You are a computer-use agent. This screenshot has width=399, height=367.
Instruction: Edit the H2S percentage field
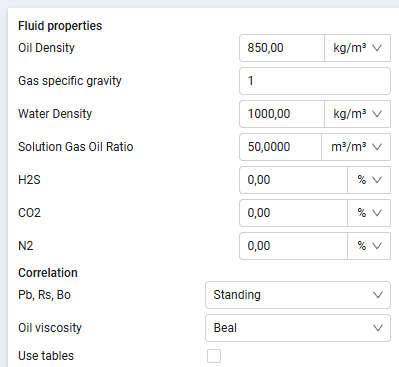coord(293,180)
